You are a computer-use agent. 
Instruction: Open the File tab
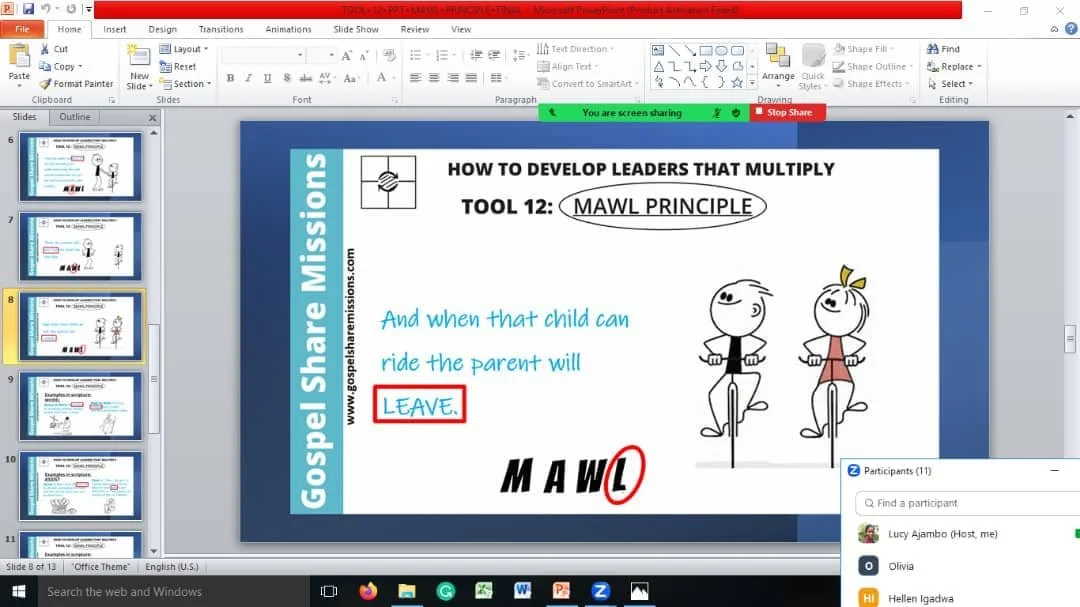pyautogui.click(x=22, y=29)
